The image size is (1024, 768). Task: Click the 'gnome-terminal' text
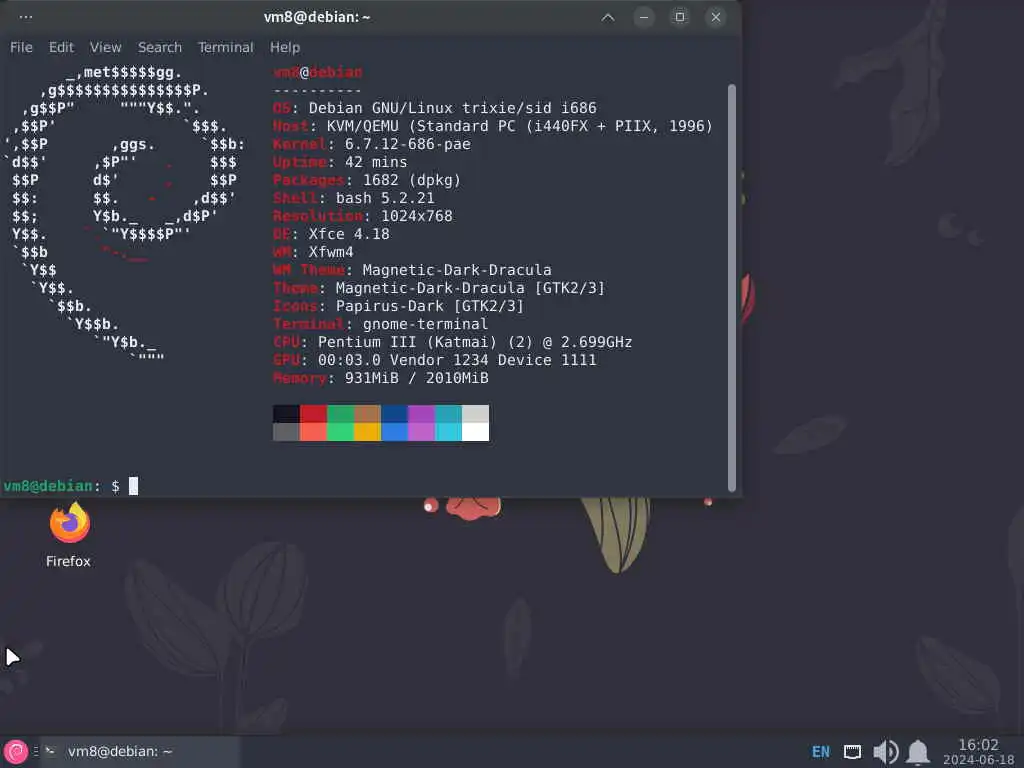424,324
